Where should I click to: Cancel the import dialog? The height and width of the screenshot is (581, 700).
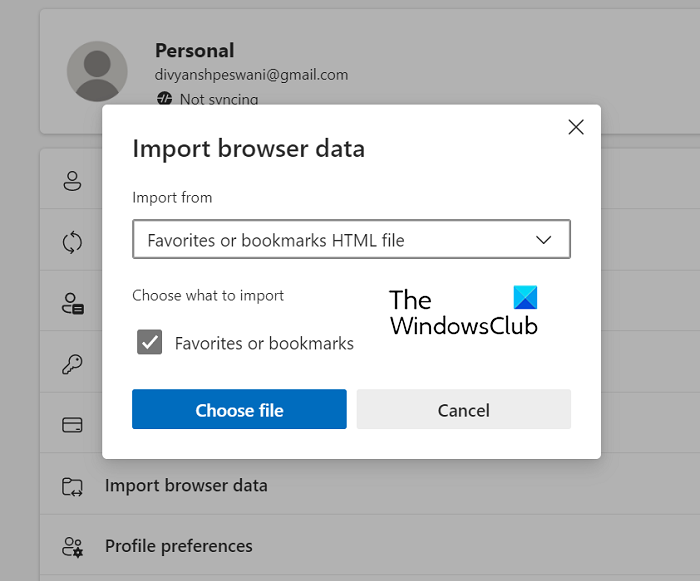click(x=463, y=410)
